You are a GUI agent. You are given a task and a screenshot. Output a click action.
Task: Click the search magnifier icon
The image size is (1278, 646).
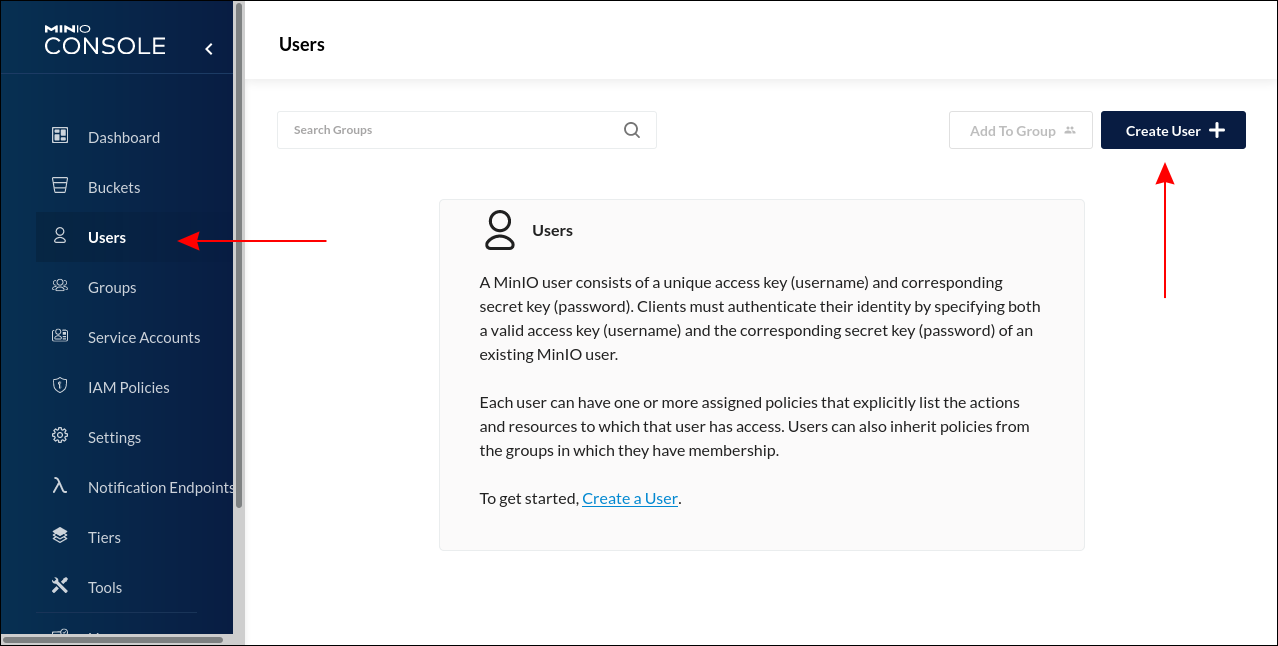(631, 129)
